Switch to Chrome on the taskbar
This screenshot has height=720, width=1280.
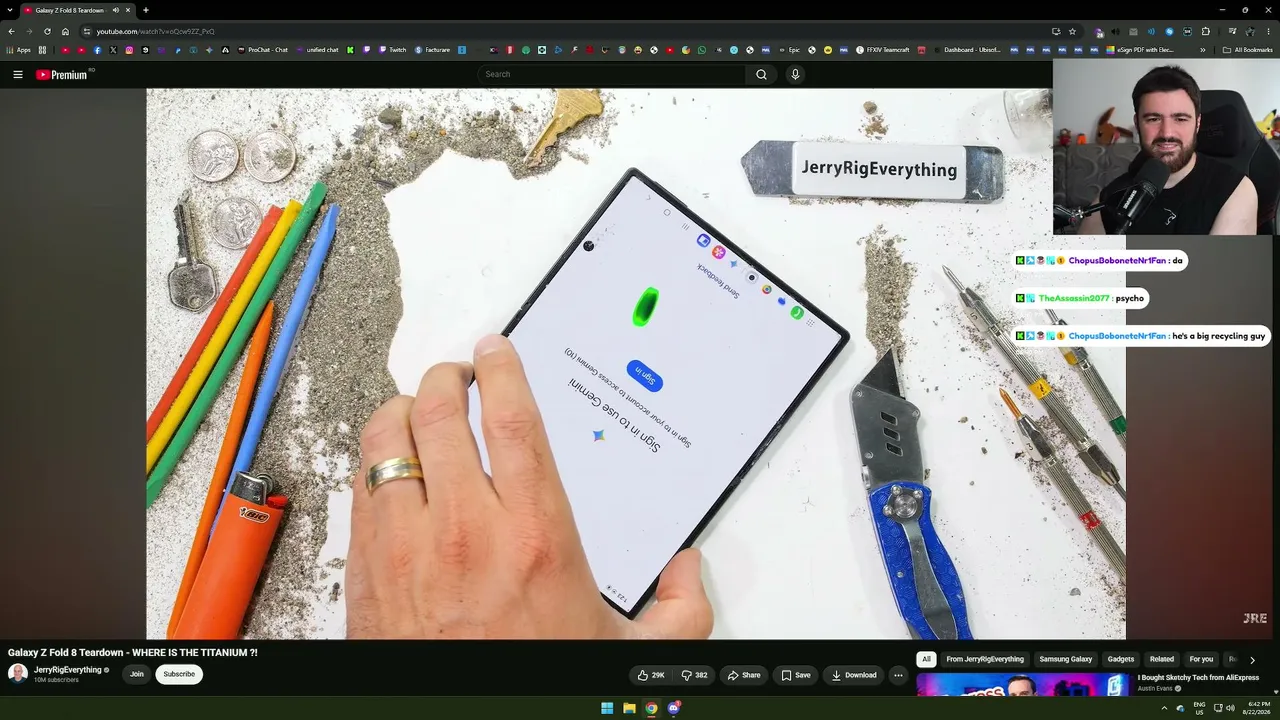(651, 708)
